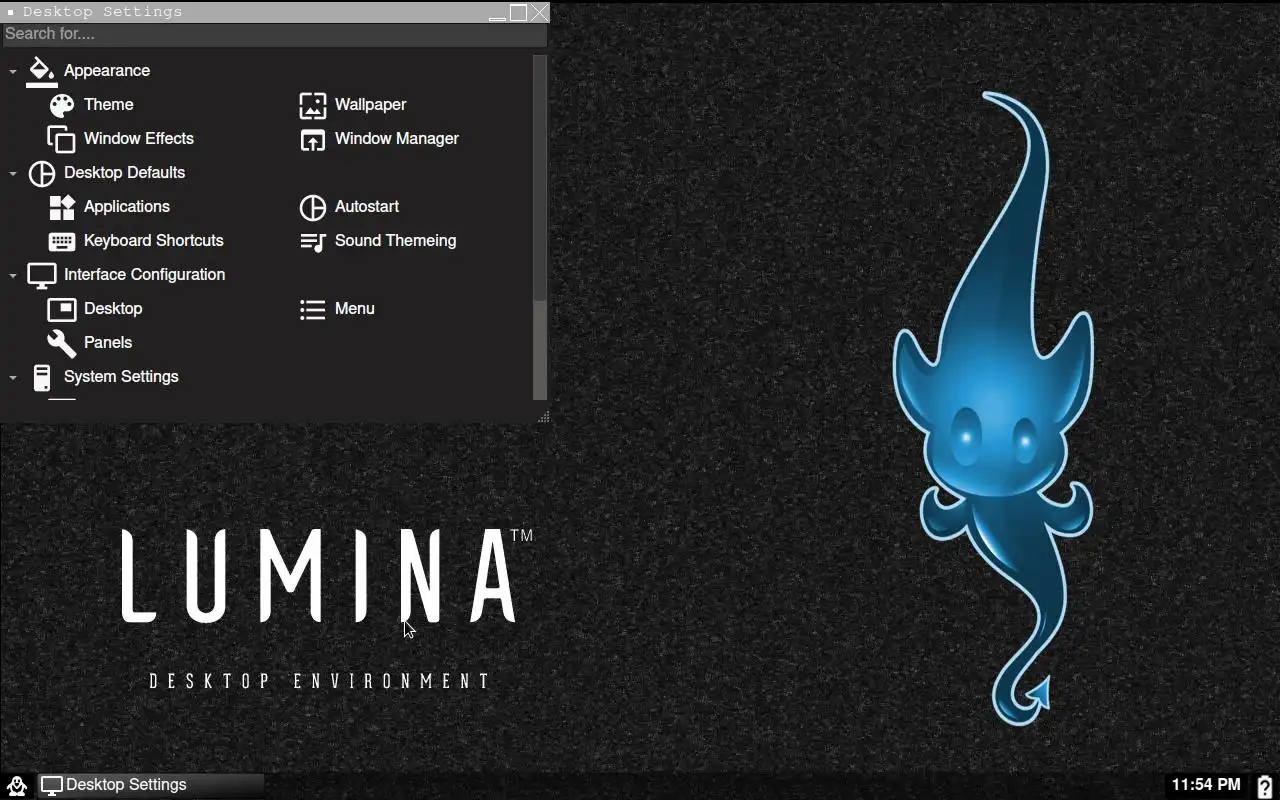The image size is (1280, 800).
Task: Click the Wallpaper picture icon
Action: point(313,105)
